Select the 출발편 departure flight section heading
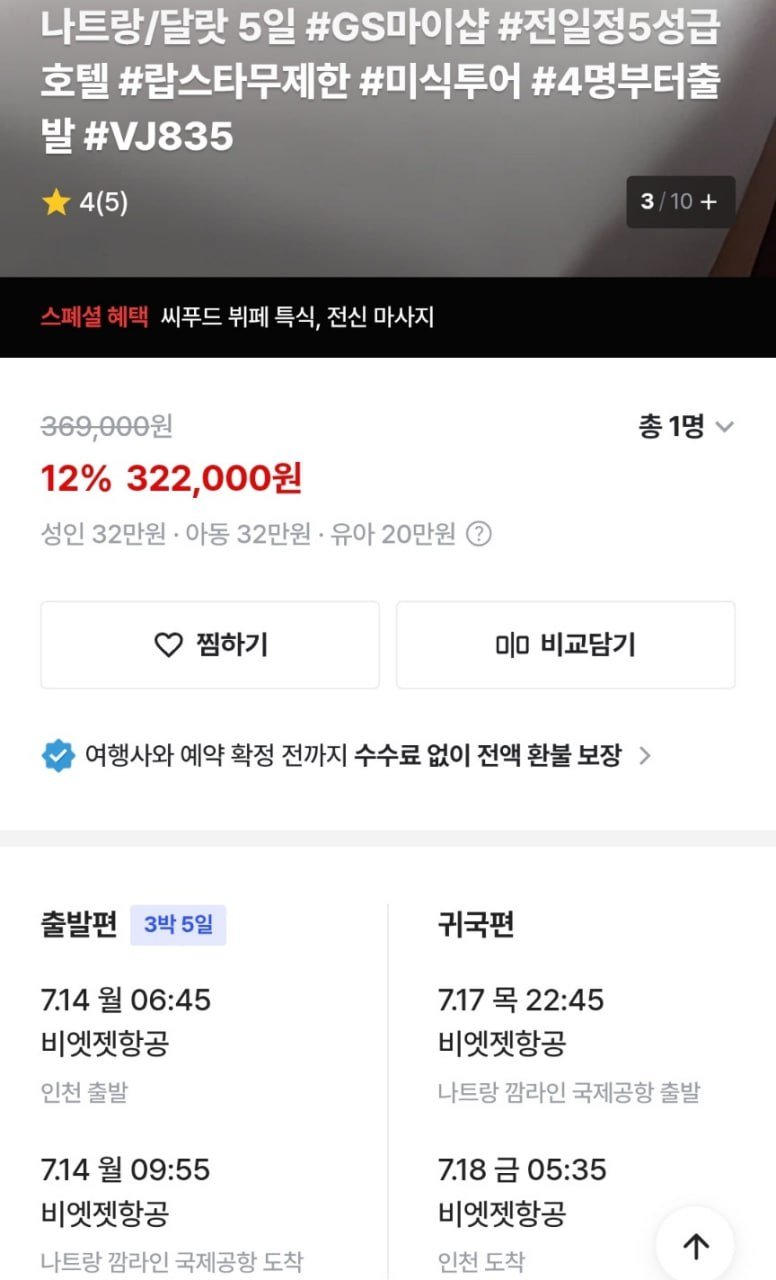This screenshot has width=776, height=1280. pos(79,925)
